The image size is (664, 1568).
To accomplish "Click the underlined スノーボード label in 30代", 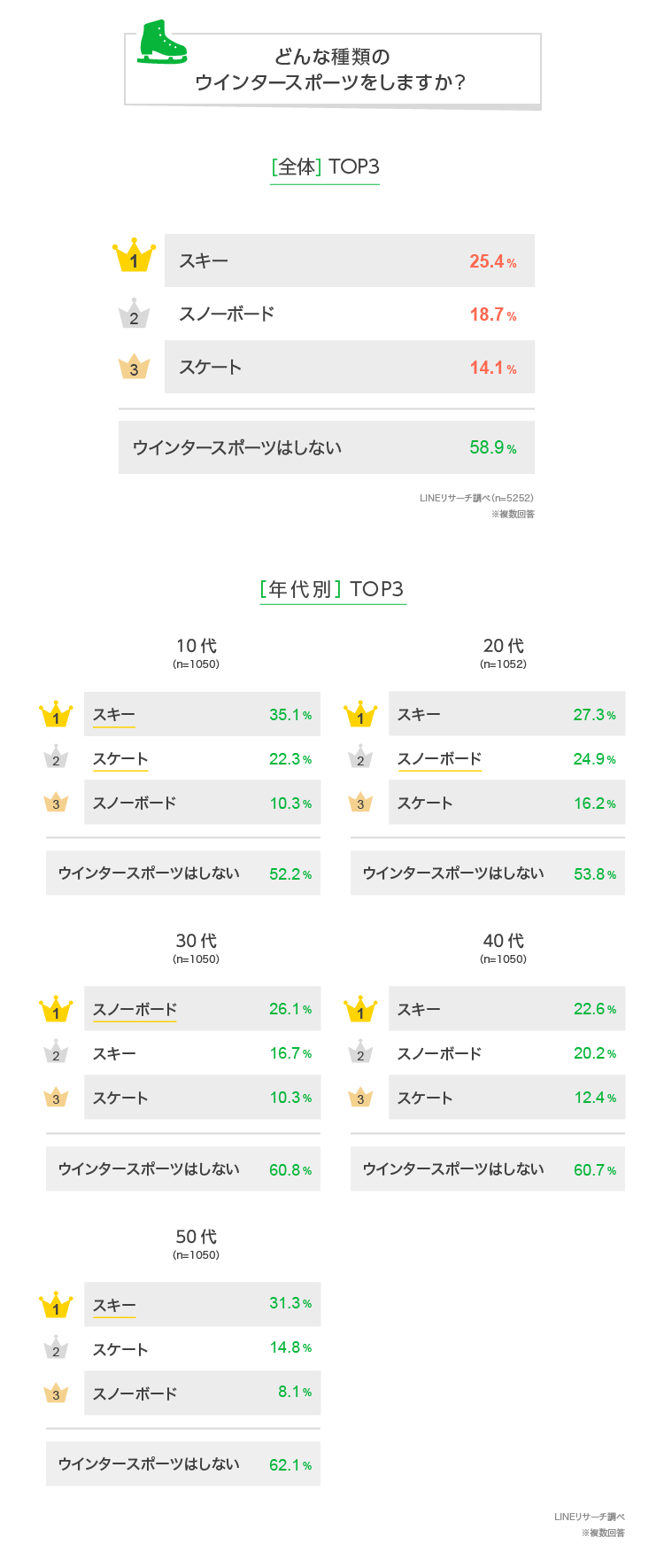I will click(x=135, y=1010).
